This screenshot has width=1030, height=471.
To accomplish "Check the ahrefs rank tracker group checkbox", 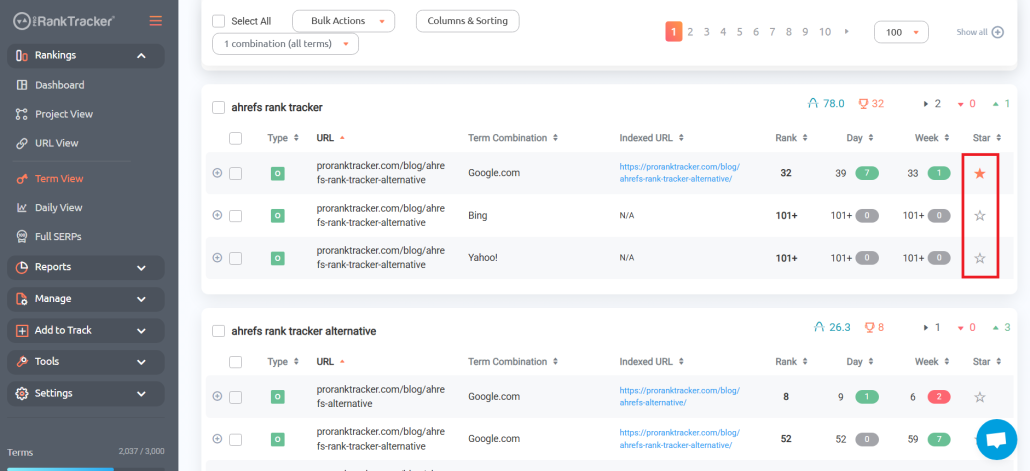I will click(x=219, y=107).
